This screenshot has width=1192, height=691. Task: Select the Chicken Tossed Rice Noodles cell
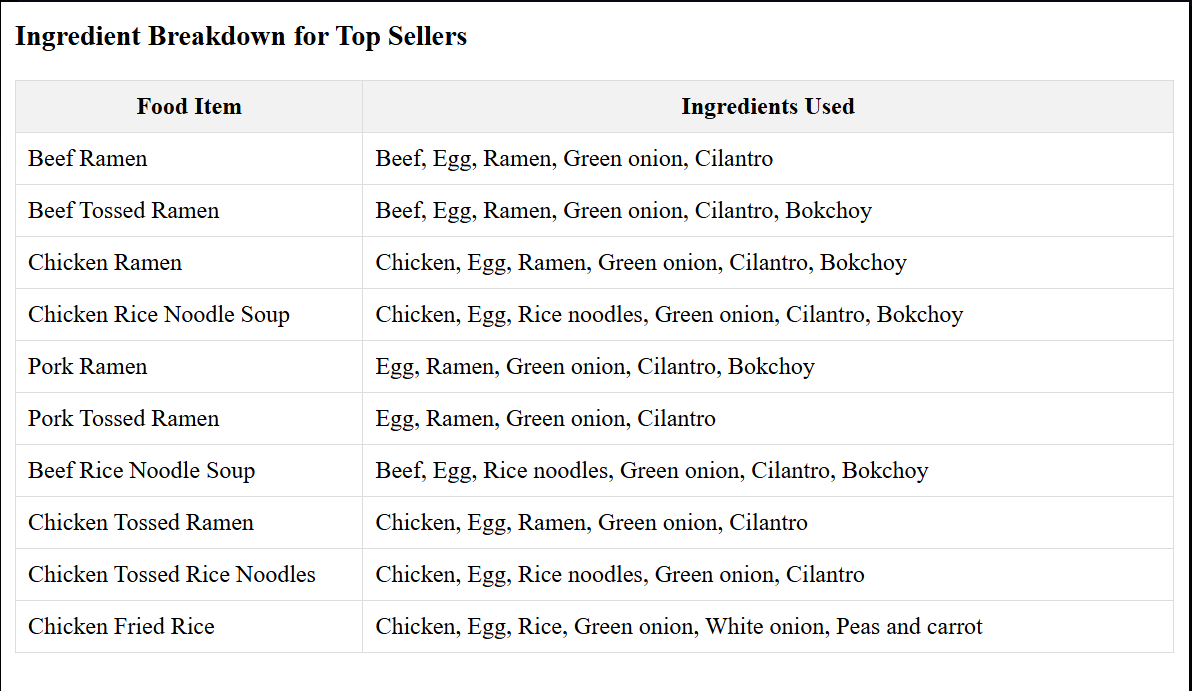(x=172, y=575)
